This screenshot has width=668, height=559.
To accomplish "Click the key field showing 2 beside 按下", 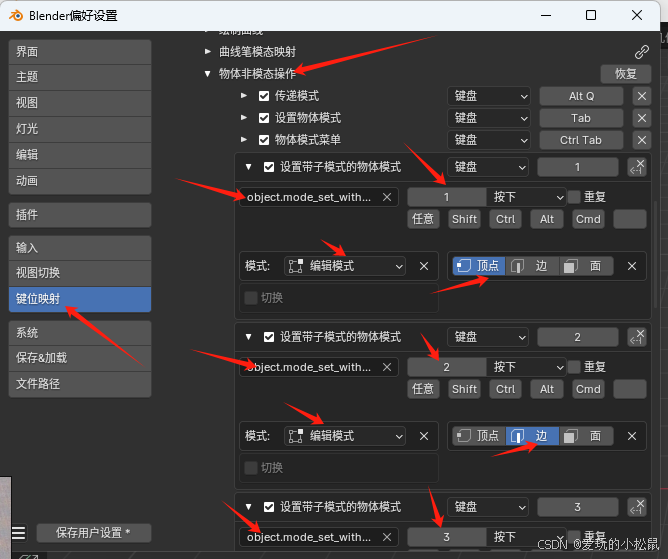I will pyautogui.click(x=446, y=367).
